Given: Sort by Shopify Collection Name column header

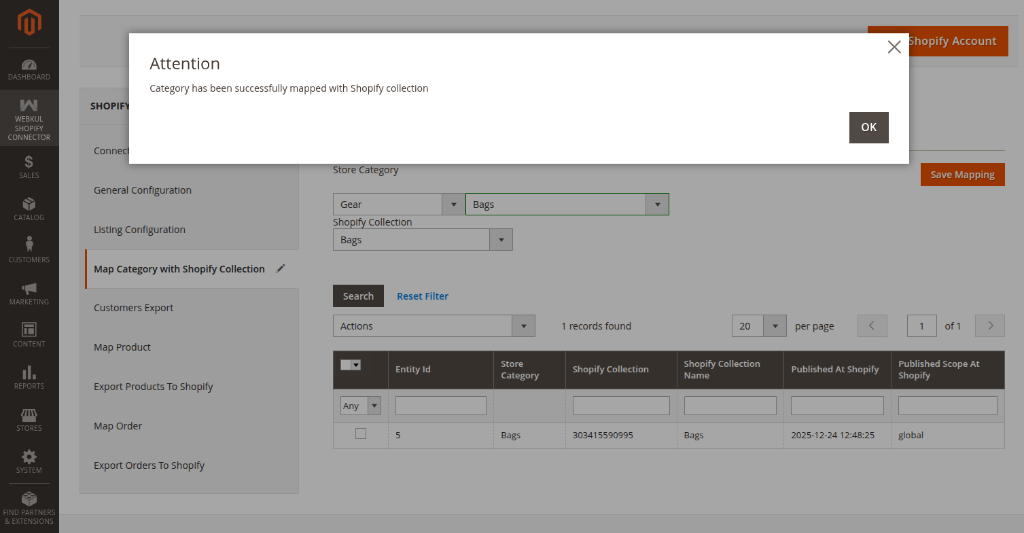Looking at the screenshot, I should 730,370.
